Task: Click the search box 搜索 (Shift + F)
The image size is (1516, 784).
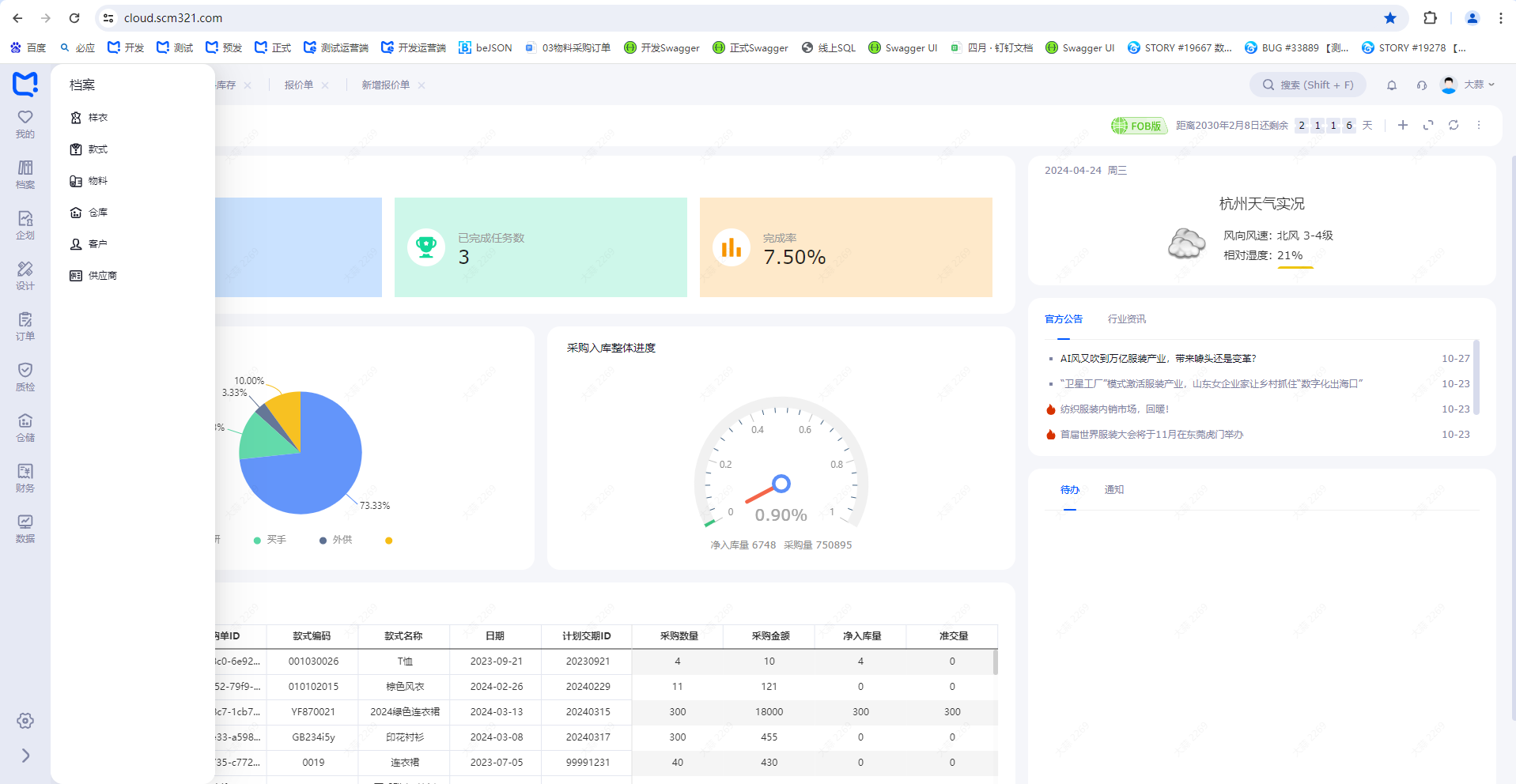Action: pos(1308,85)
